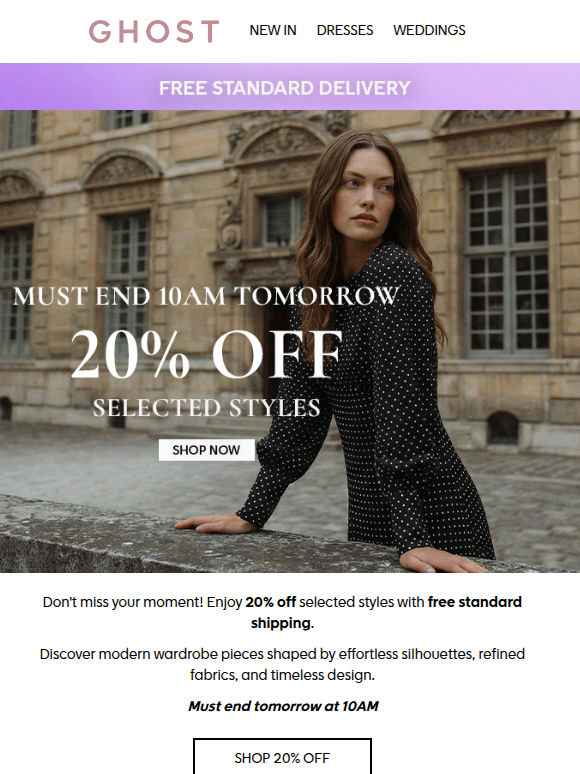
Task: Click the bold '20% off' text in the paragraph
Action: pos(271,602)
